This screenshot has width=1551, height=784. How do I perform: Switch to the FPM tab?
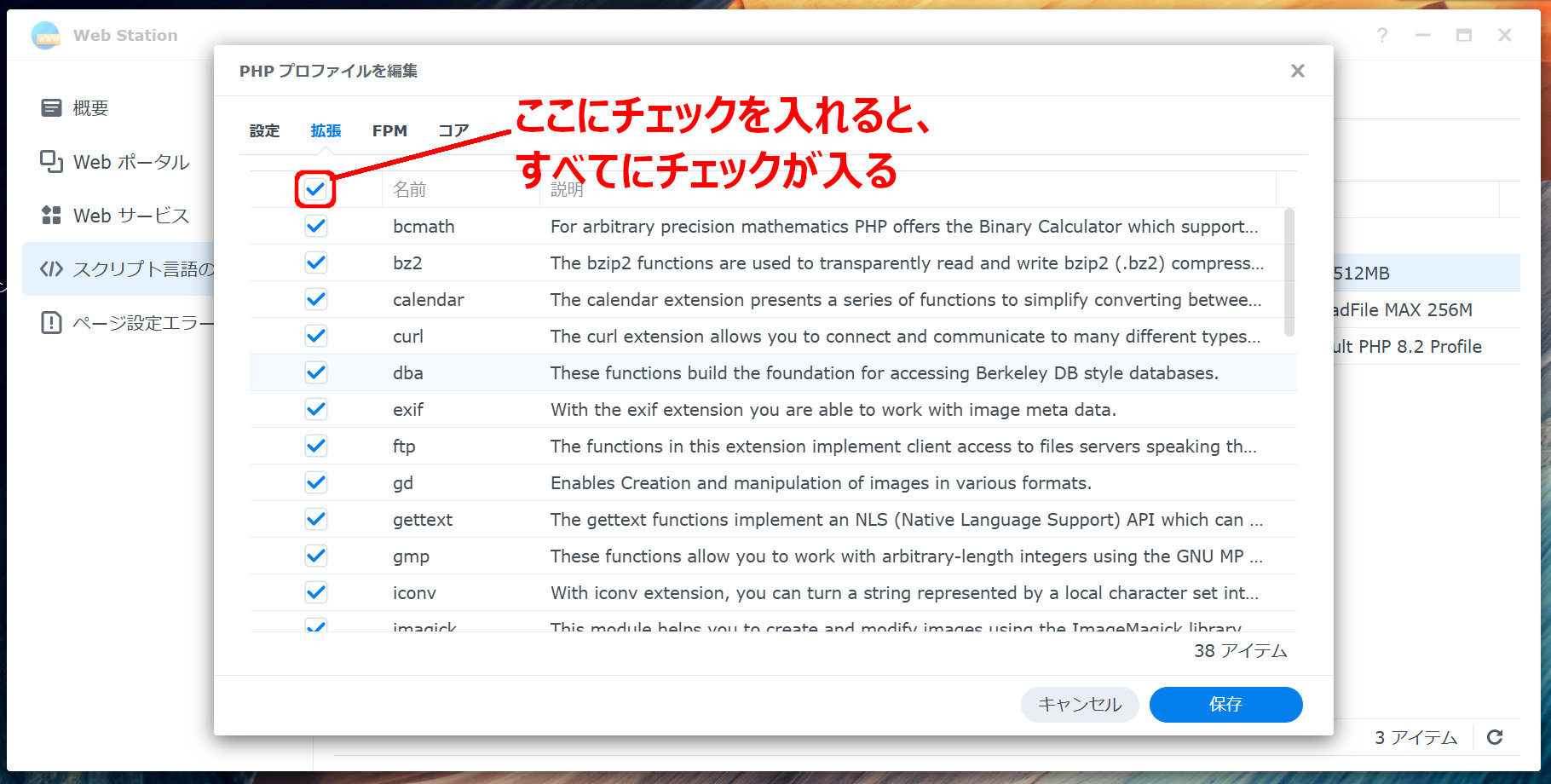[x=389, y=130]
